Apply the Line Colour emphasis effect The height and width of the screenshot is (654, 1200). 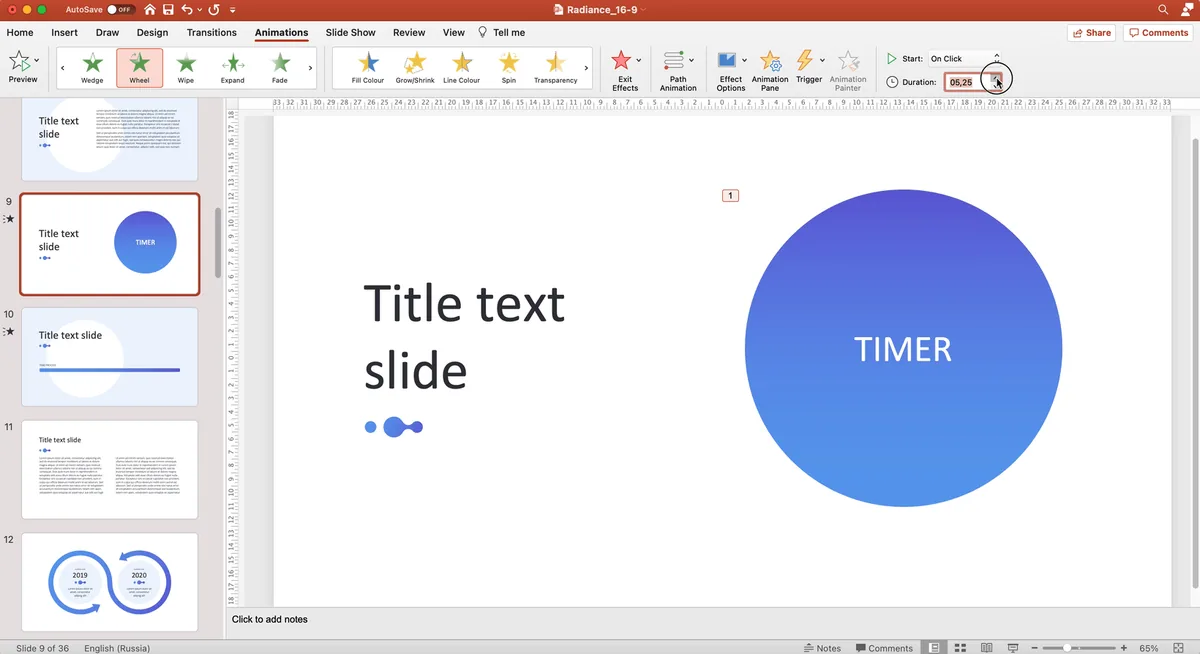(x=462, y=68)
